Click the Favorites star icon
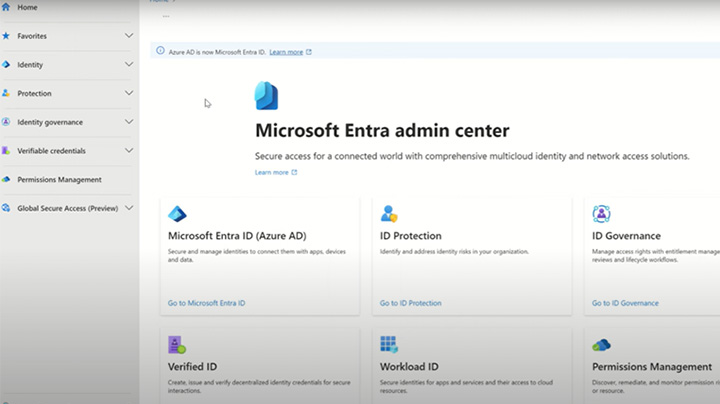The width and height of the screenshot is (720, 404). point(6,36)
